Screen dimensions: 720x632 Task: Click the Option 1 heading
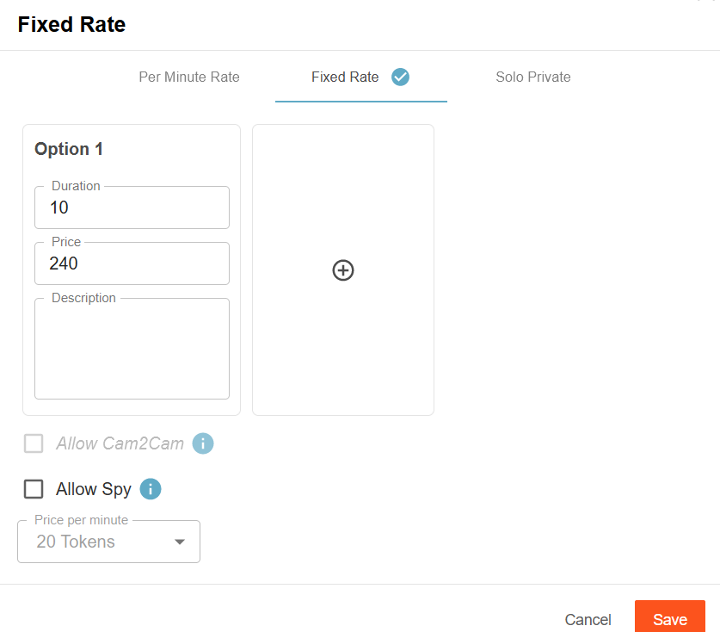click(69, 149)
